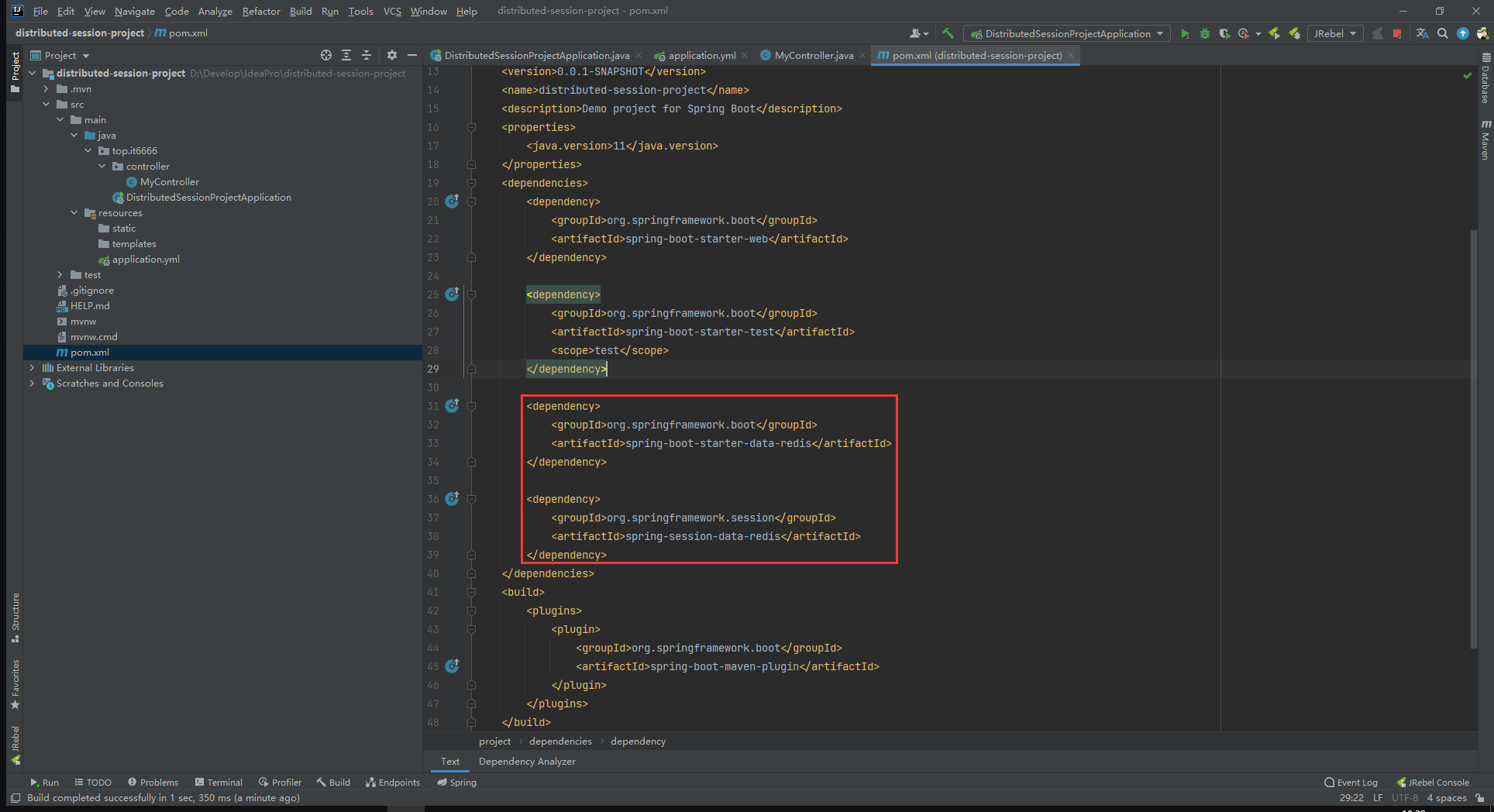Open the Translate plugin icon
1494x812 pixels.
tap(1422, 33)
